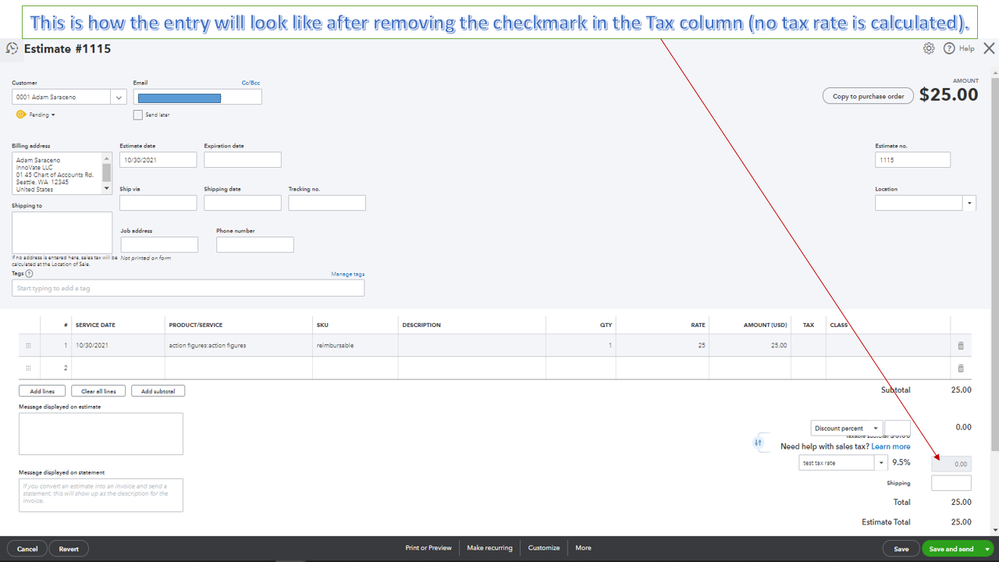999x562 pixels.
Task: Click the Revert button
Action: click(69, 549)
